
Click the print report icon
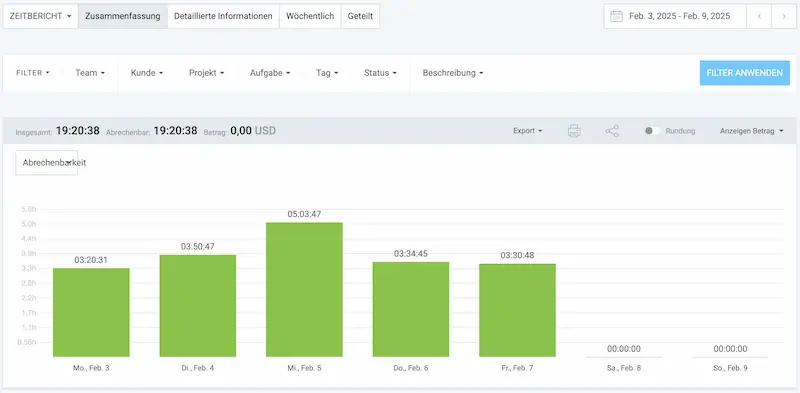click(x=574, y=131)
